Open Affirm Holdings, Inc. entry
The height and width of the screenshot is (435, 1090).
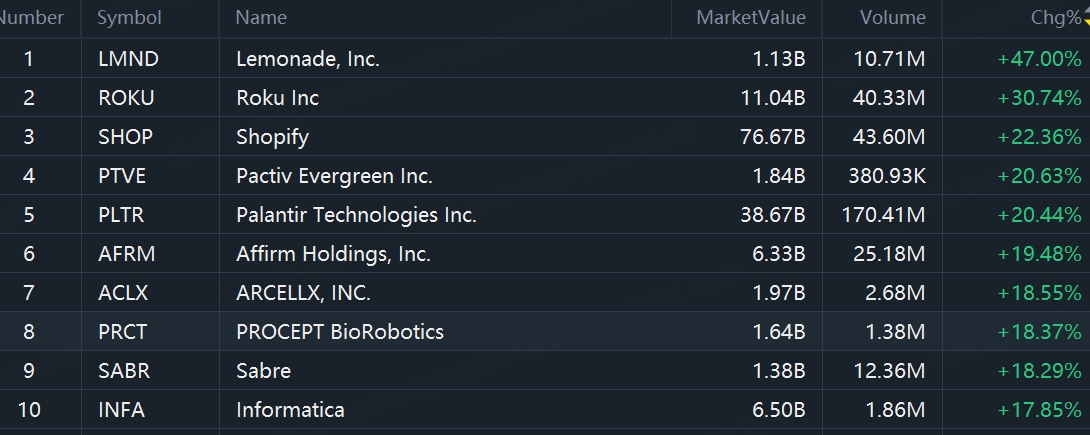click(x=333, y=254)
